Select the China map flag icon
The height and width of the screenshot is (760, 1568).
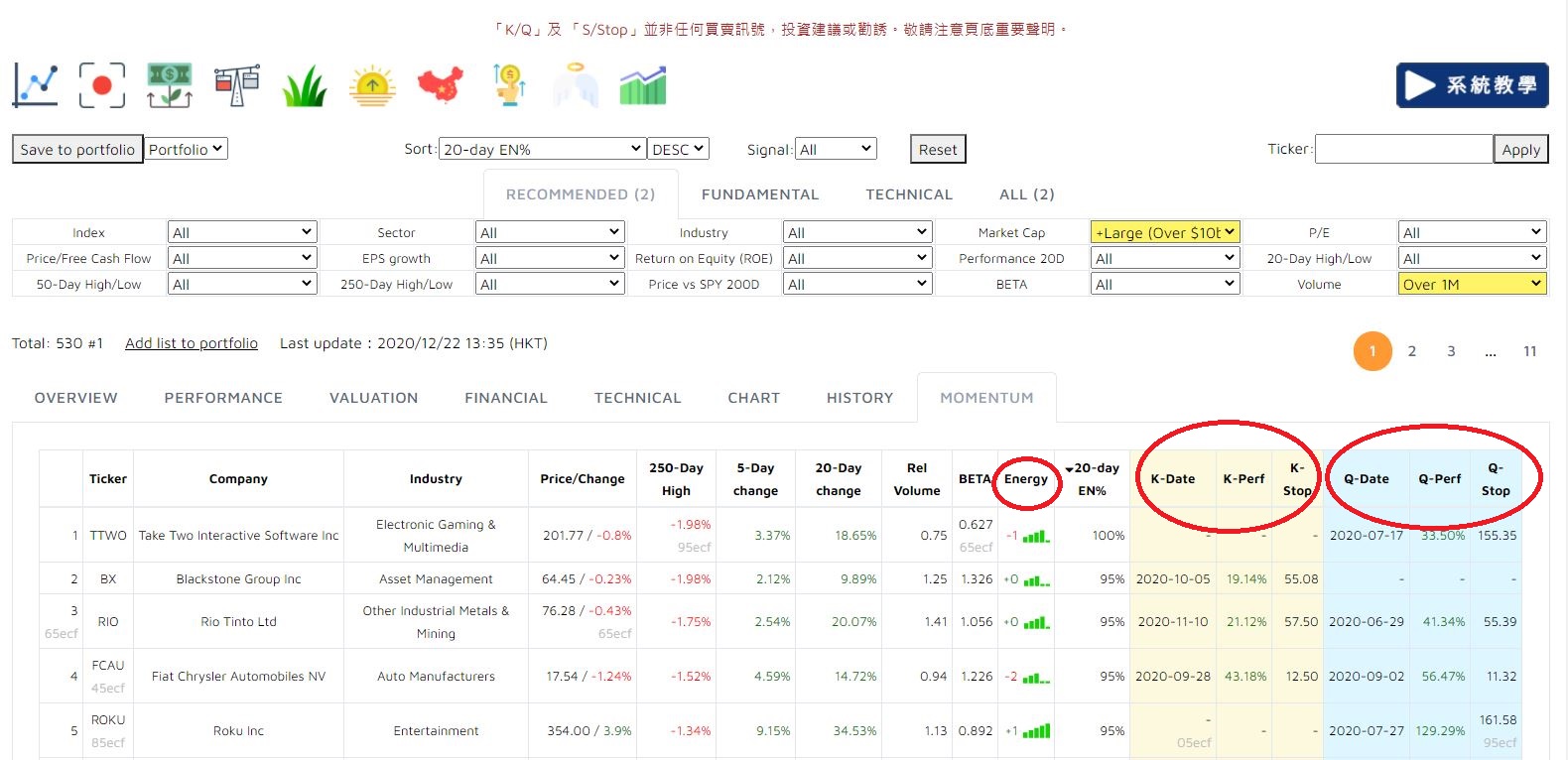coord(440,85)
